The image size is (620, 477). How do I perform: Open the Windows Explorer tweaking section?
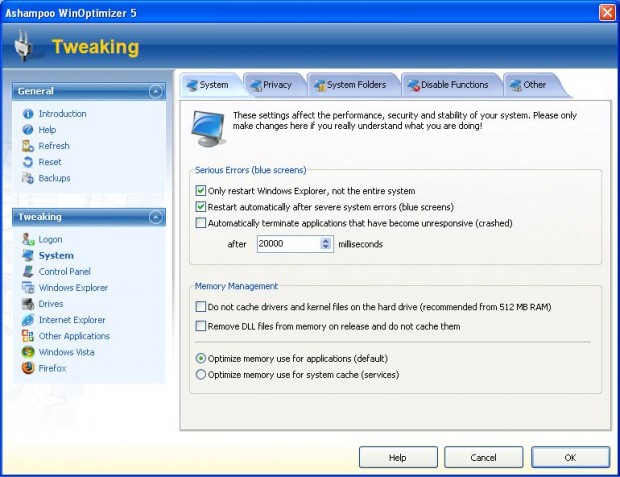click(x=73, y=288)
